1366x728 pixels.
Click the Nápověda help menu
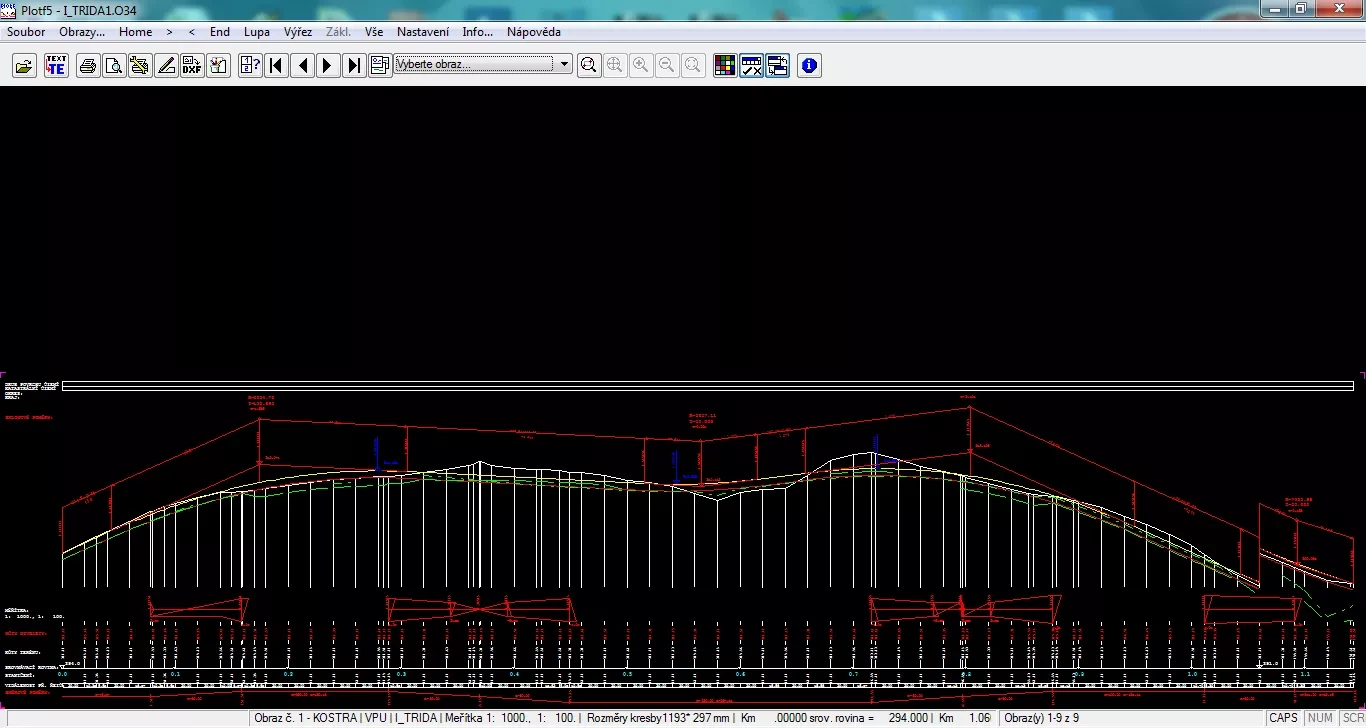pos(533,32)
